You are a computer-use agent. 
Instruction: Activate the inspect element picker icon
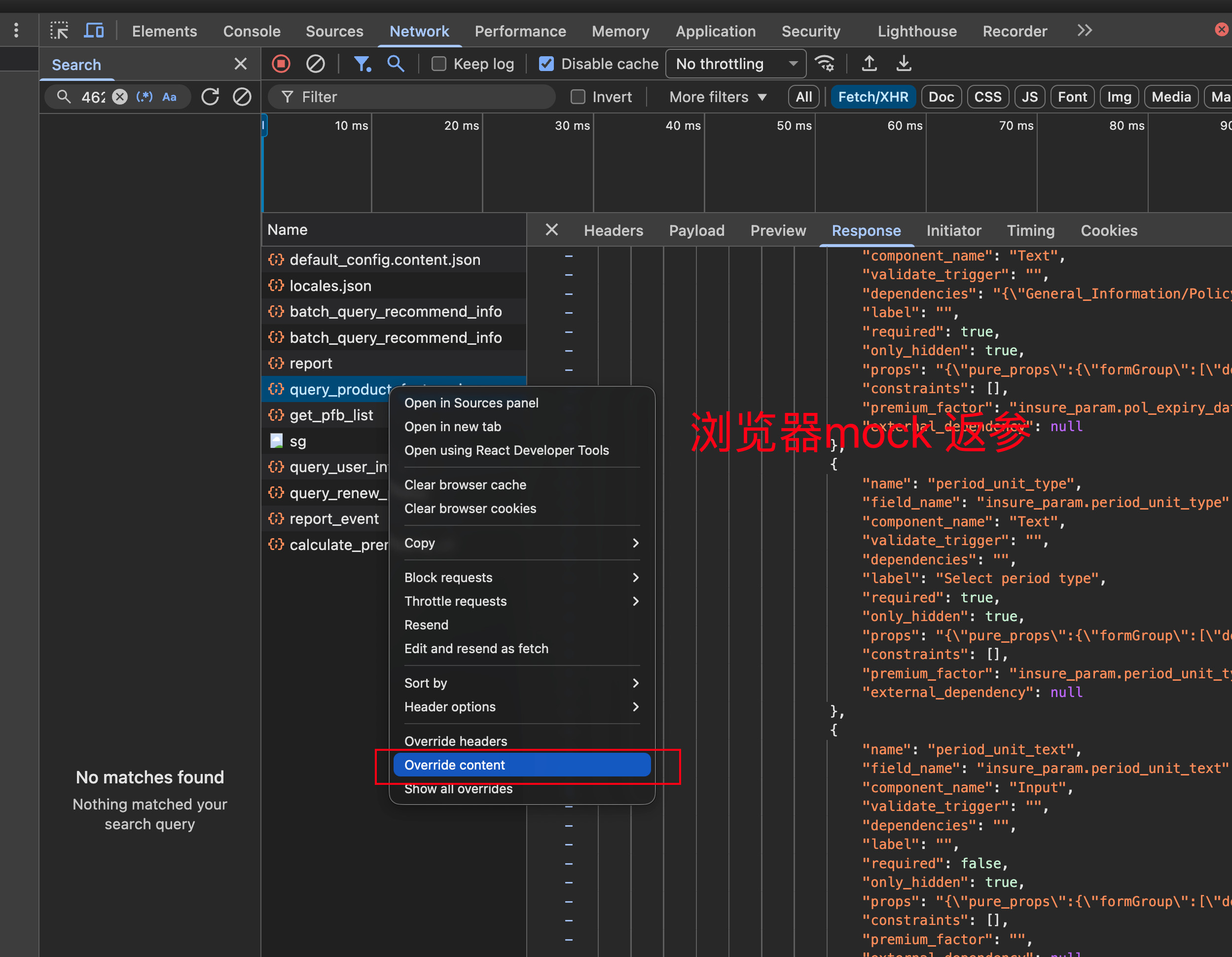click(x=59, y=31)
